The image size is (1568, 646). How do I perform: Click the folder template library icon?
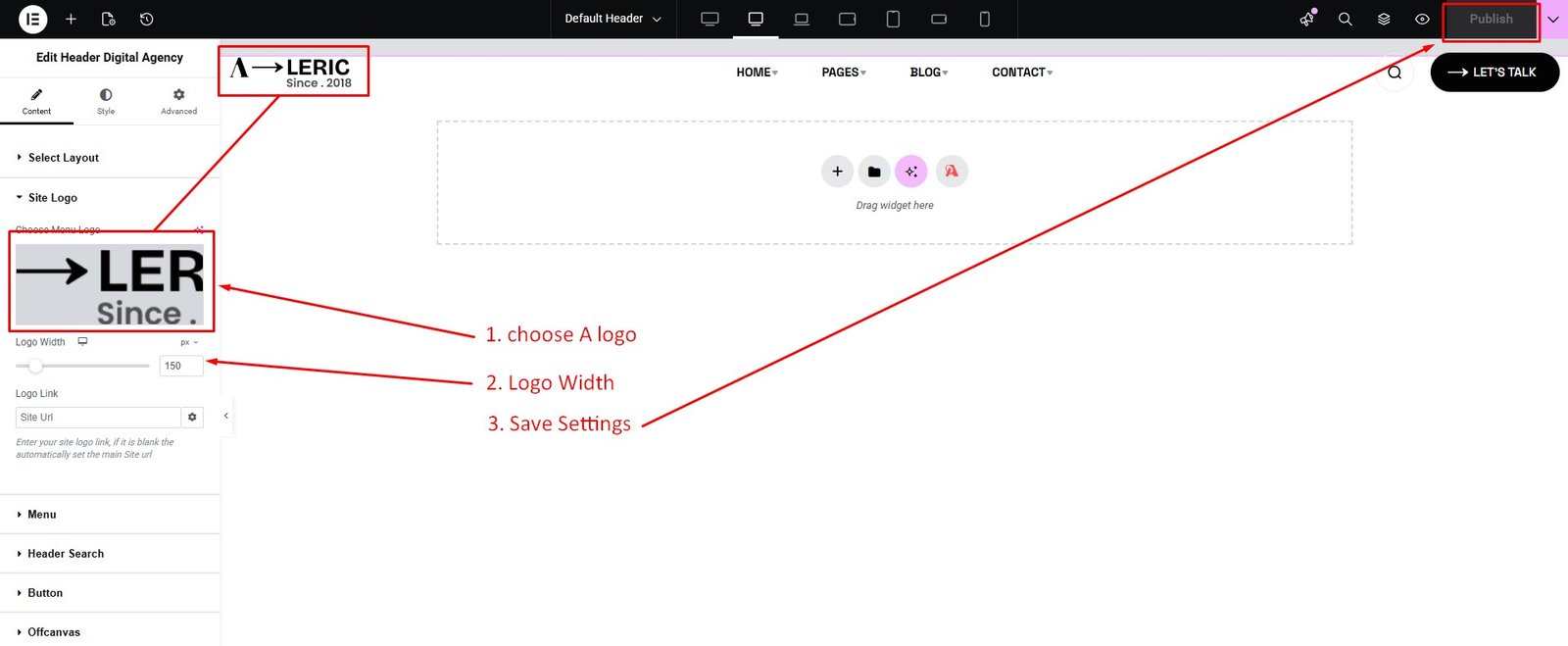coord(874,172)
